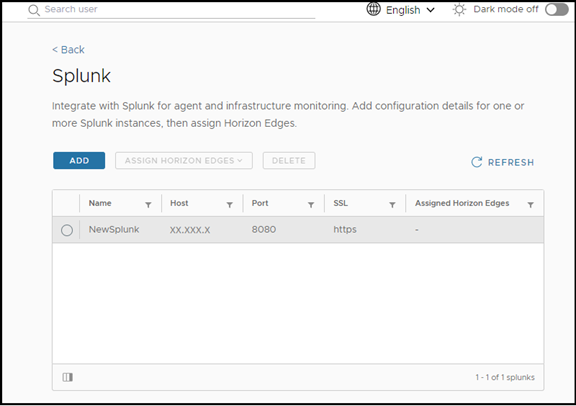Open the Port column filter
Image resolution: width=576 pixels, height=406 pixels.
coord(311,205)
